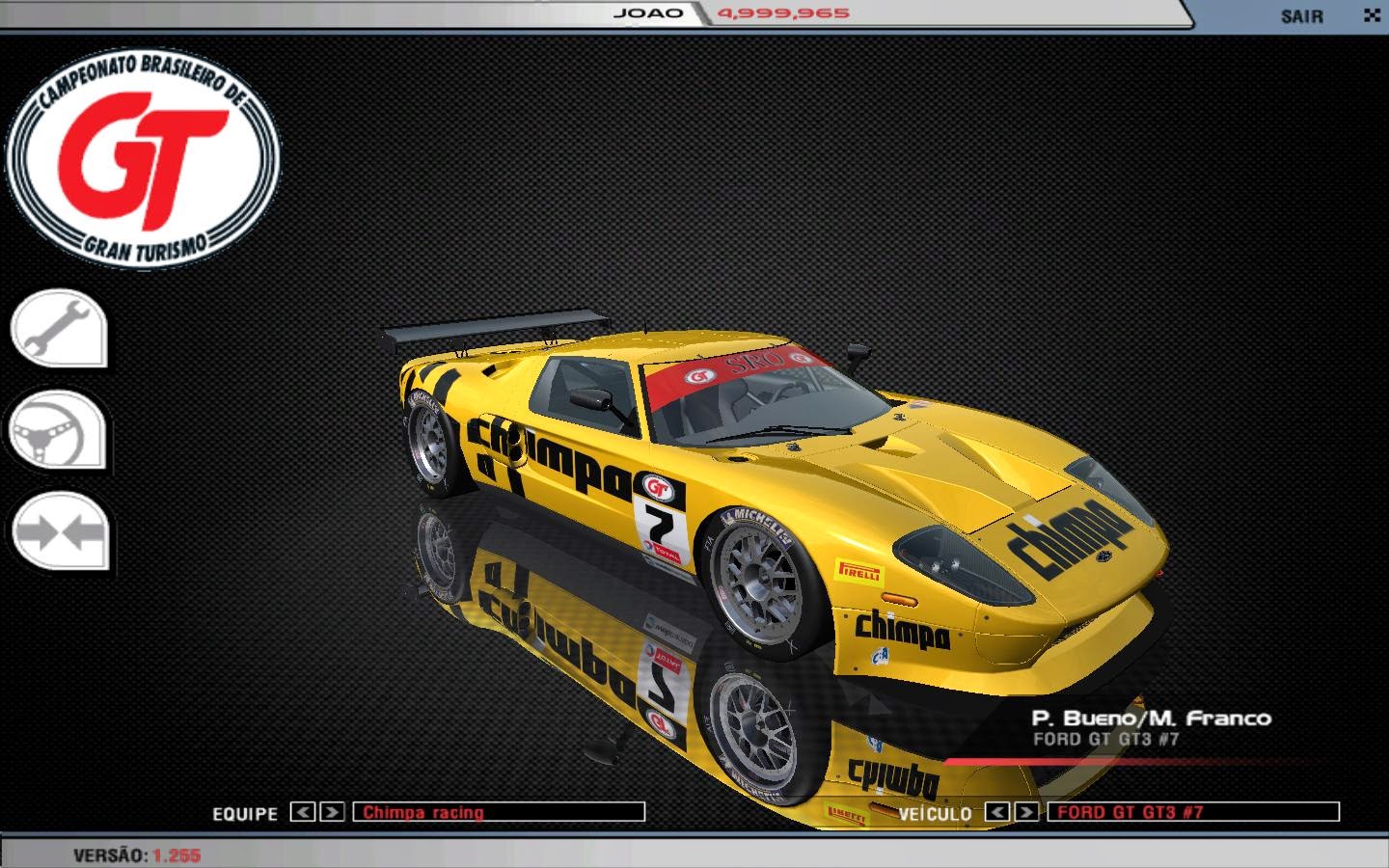Select next vehicle with Veículo right arrow
The width and height of the screenshot is (1389, 868).
tap(1026, 812)
